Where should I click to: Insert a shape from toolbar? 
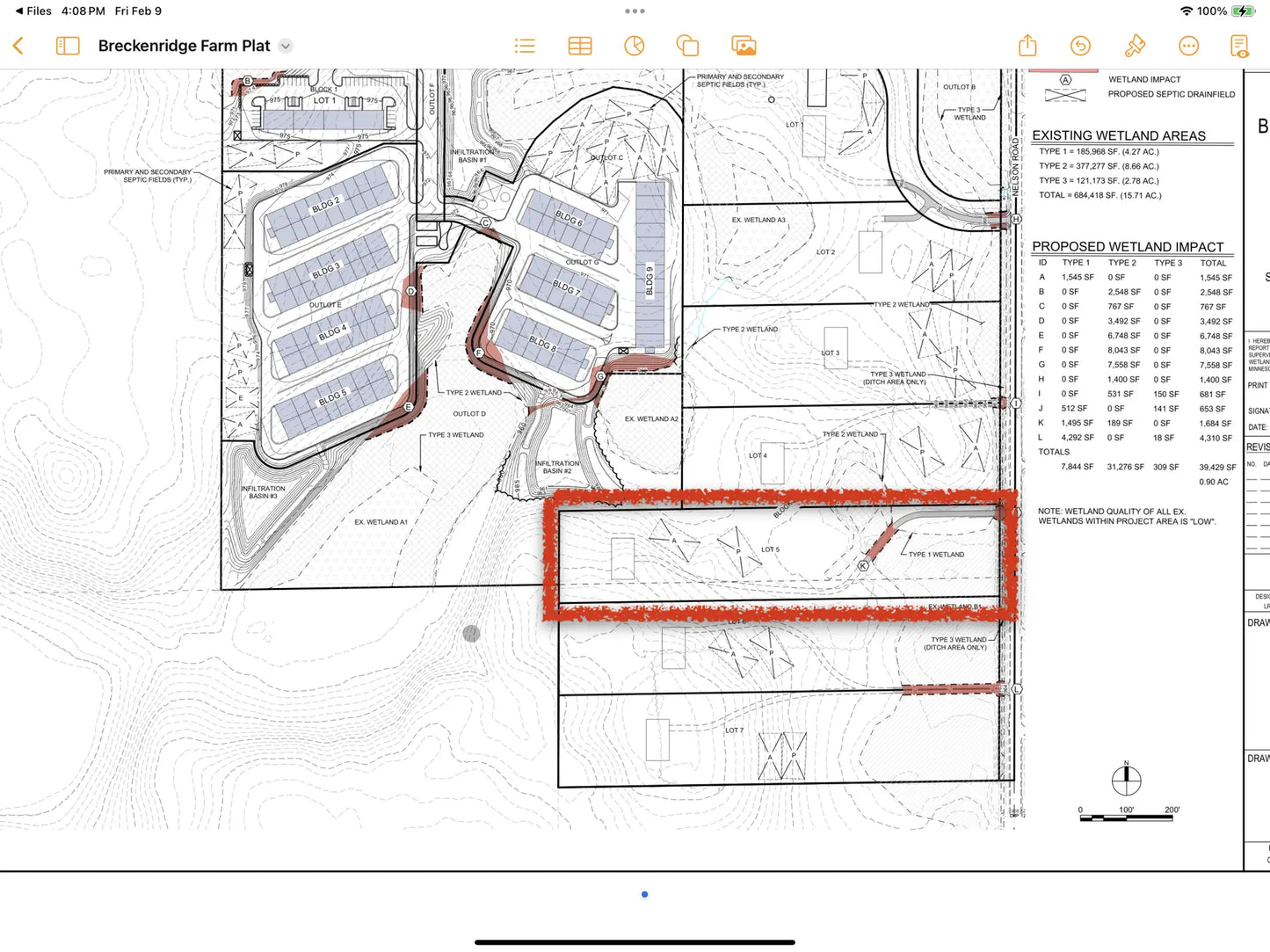pyautogui.click(x=687, y=46)
